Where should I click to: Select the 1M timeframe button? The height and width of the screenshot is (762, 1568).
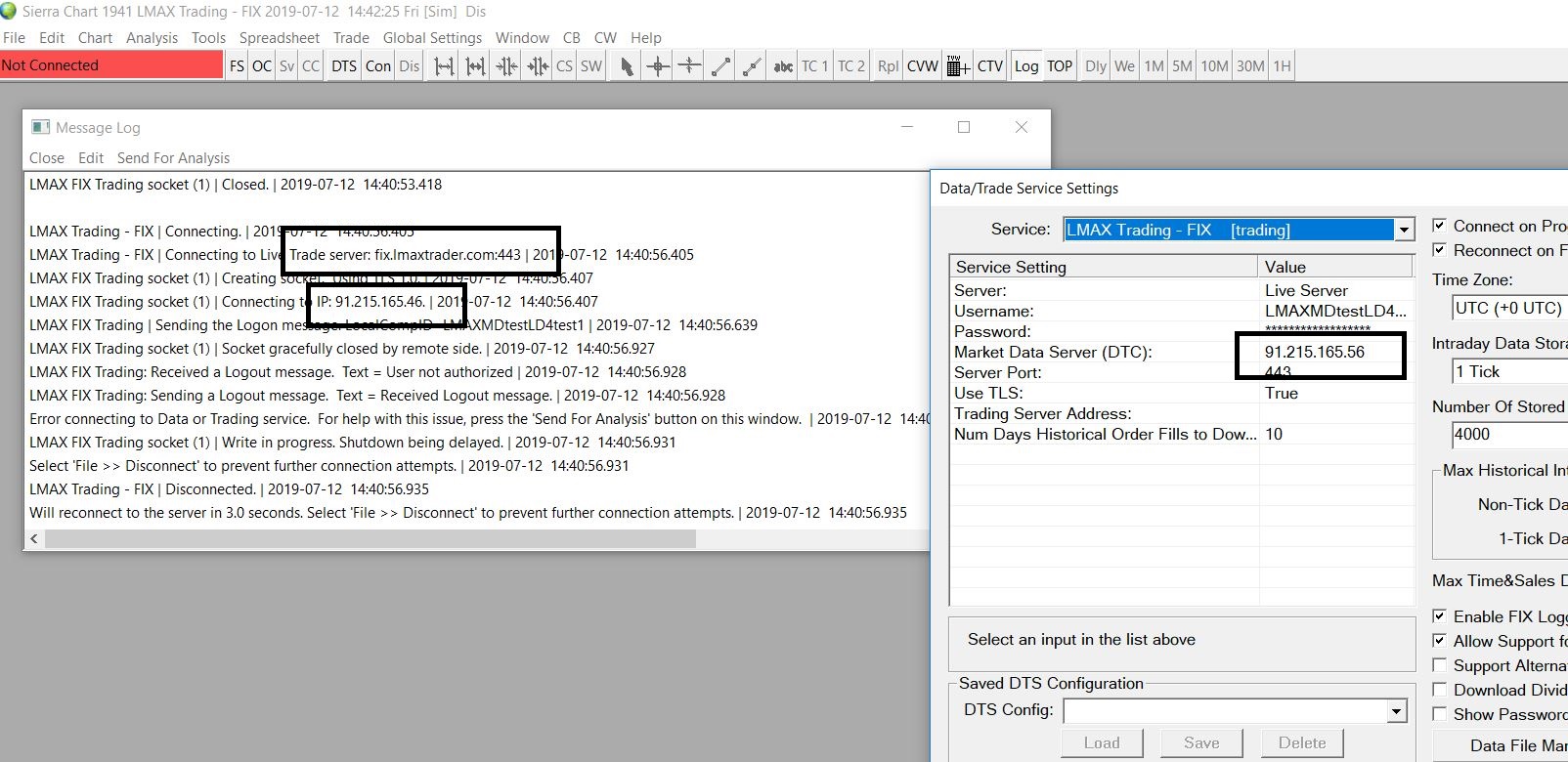(x=1154, y=66)
